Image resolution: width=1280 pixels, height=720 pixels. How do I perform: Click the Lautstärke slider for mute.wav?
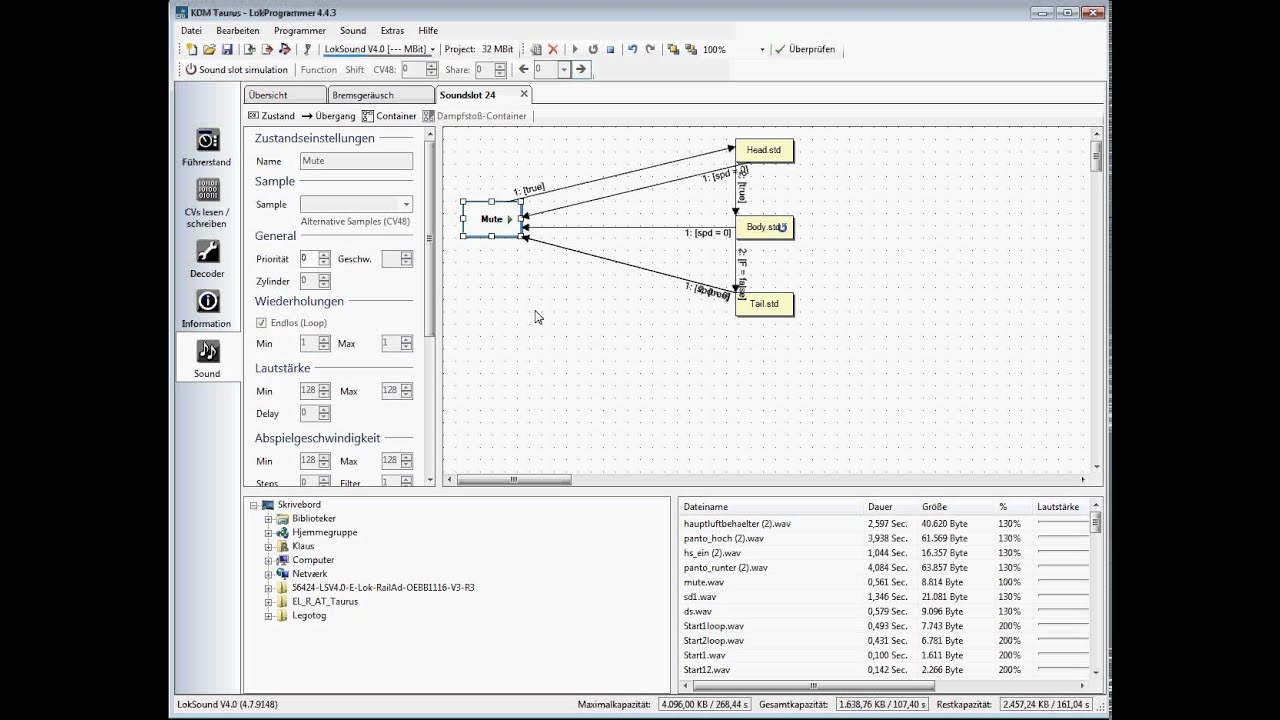tap(1062, 582)
